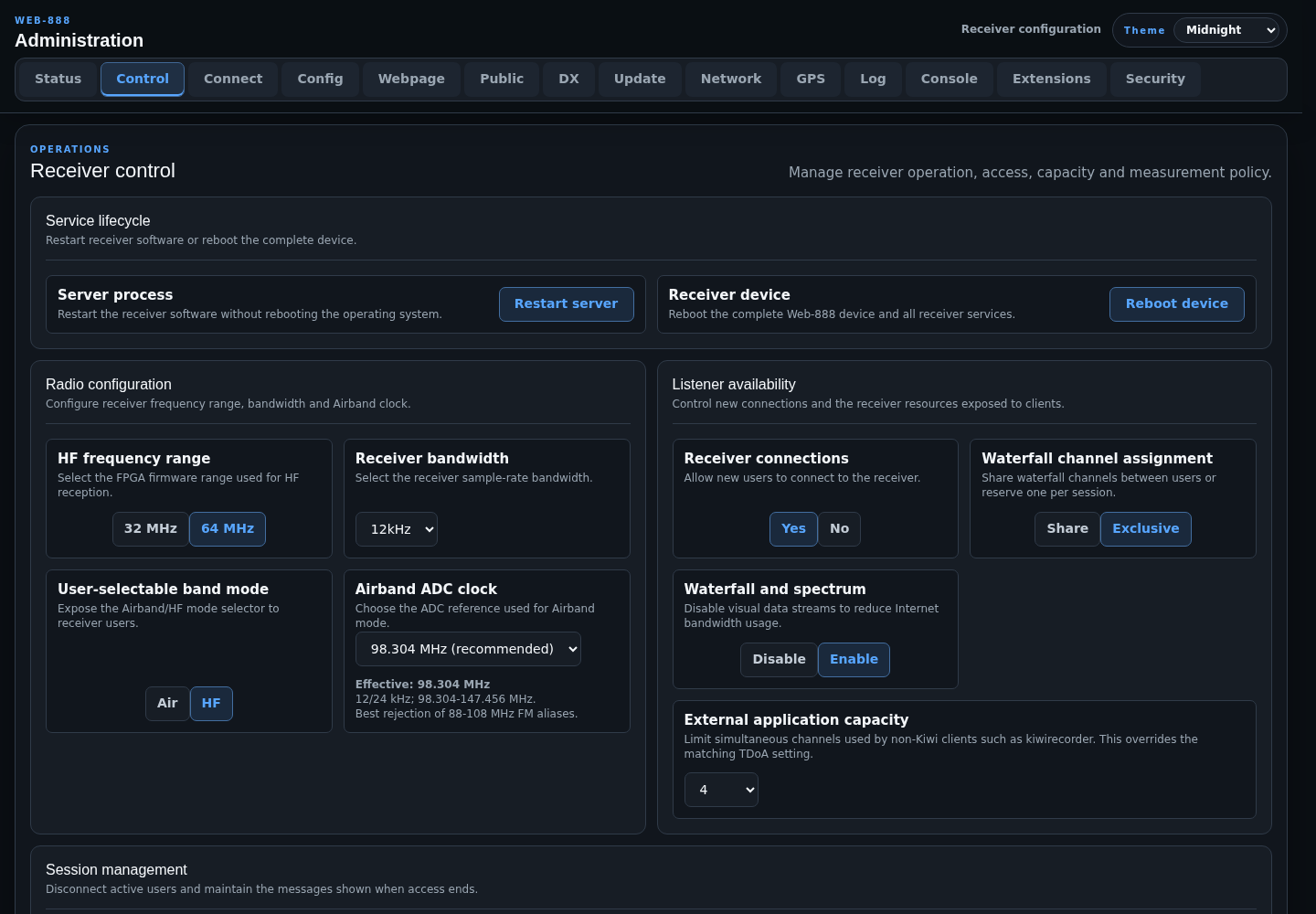Click the 'WEB-888' header text
Image resolution: width=1316 pixels, height=914 pixels.
[x=42, y=20]
